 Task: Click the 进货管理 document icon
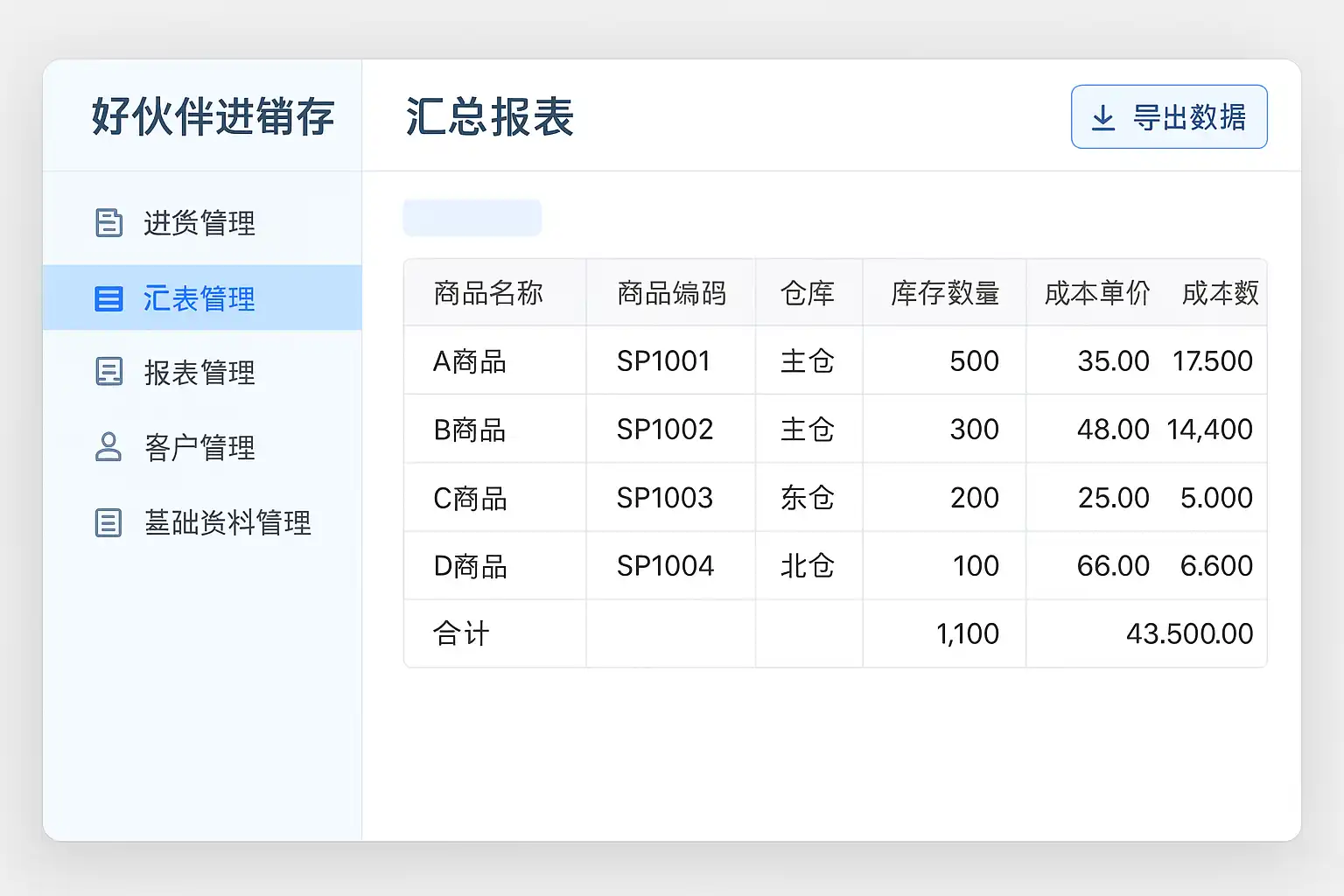point(108,223)
